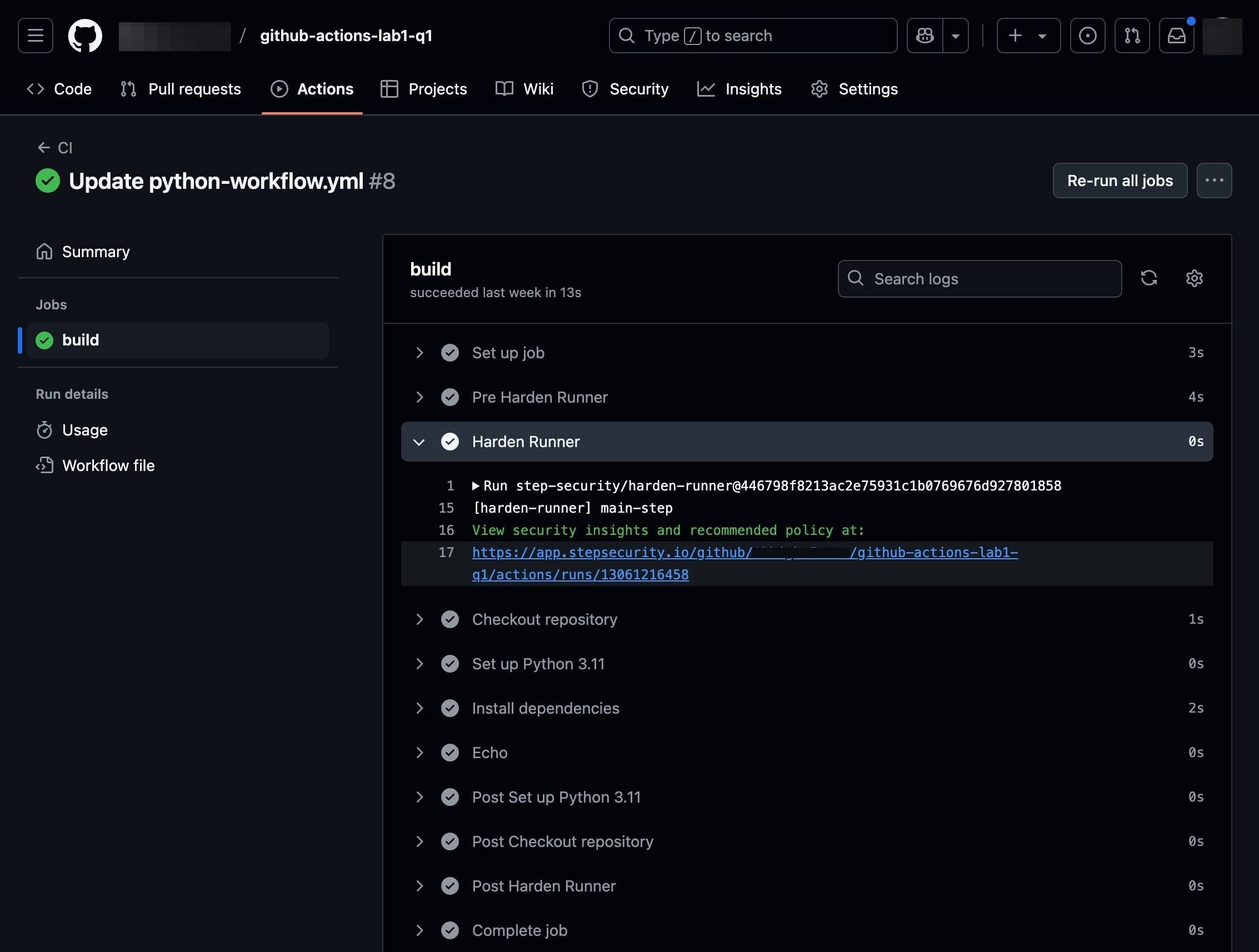This screenshot has width=1259, height=952.
Task: Switch to the Security tab
Action: [x=625, y=89]
